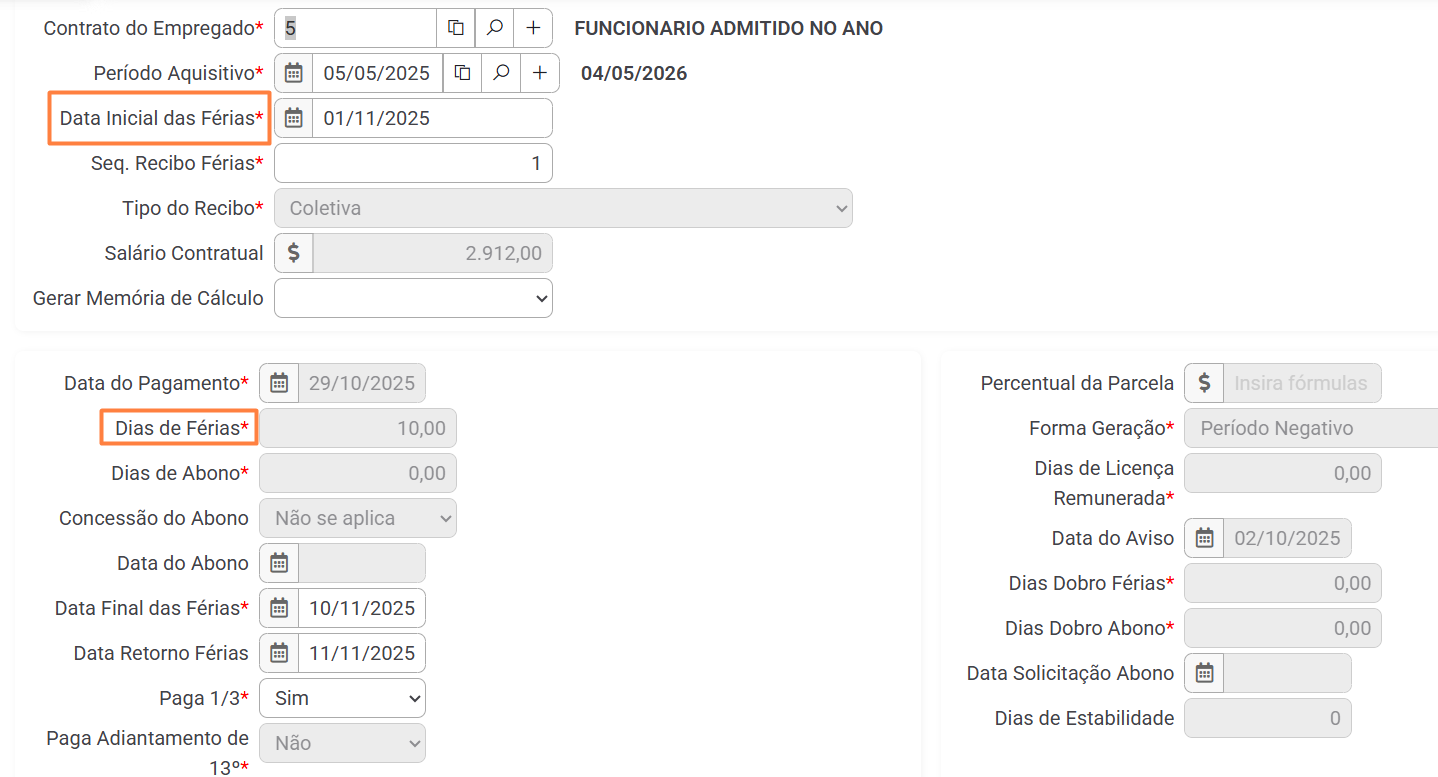This screenshot has width=1438, height=777.
Task: Click Data Inicial das Férias date field
Action: point(431,118)
